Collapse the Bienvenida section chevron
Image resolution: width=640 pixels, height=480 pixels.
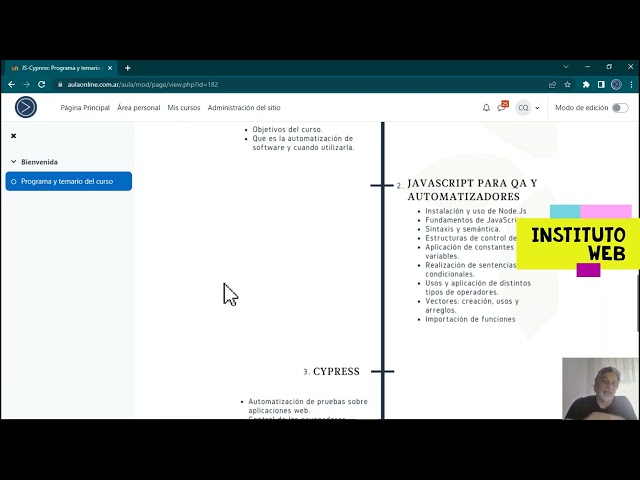pos(13,162)
